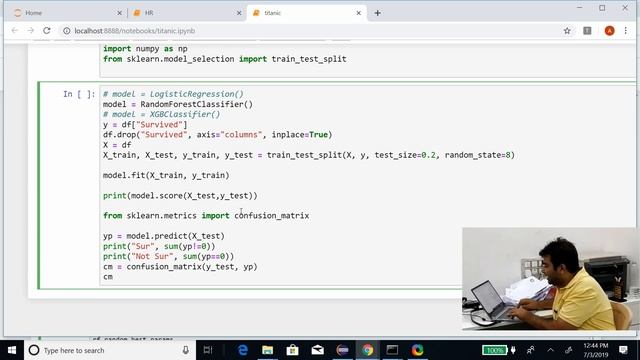Click the confusion_matrix import line
Image resolution: width=640 pixels, height=360 pixels.
pyautogui.click(x=206, y=216)
